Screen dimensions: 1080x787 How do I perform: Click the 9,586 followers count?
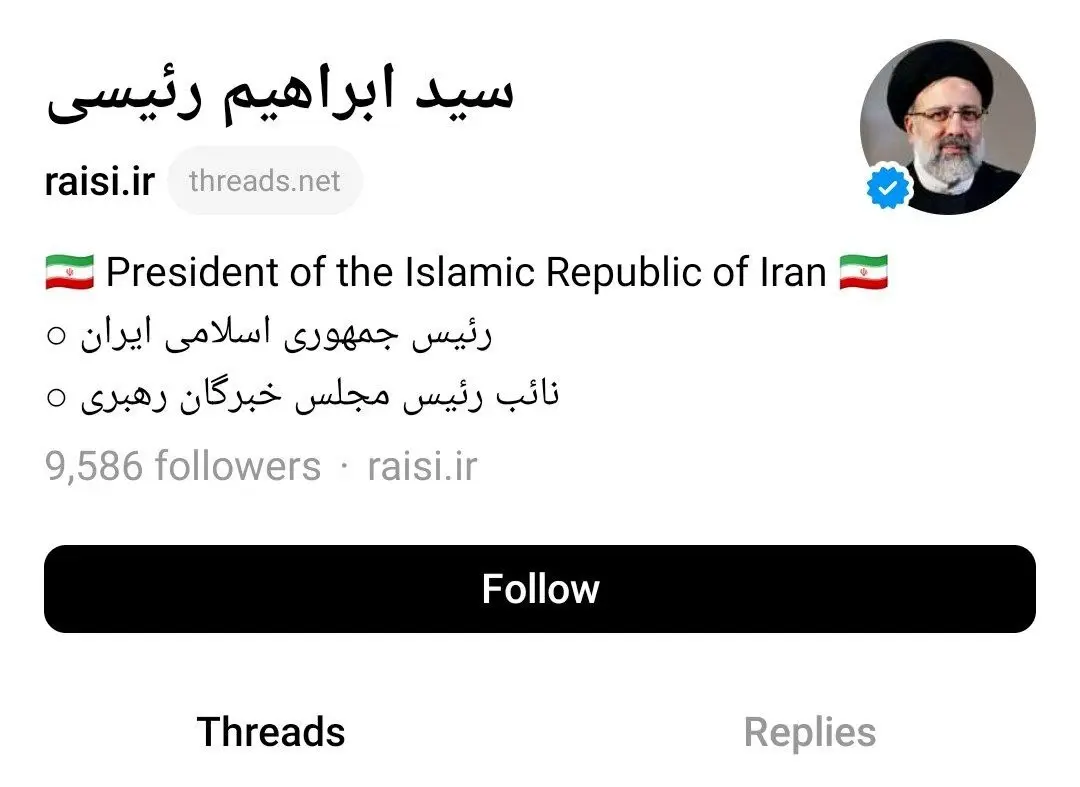(180, 465)
